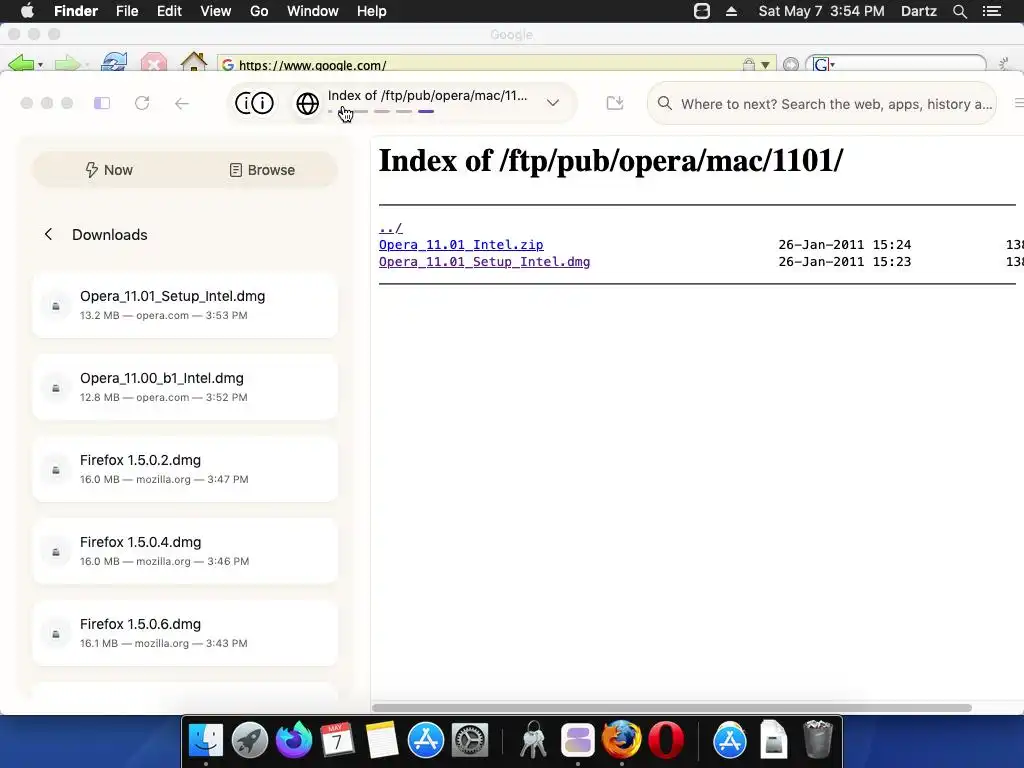Click file icon beside Opera_11.00_b1_Intel.dmg
Screen dimensions: 1024x768
[56, 388]
